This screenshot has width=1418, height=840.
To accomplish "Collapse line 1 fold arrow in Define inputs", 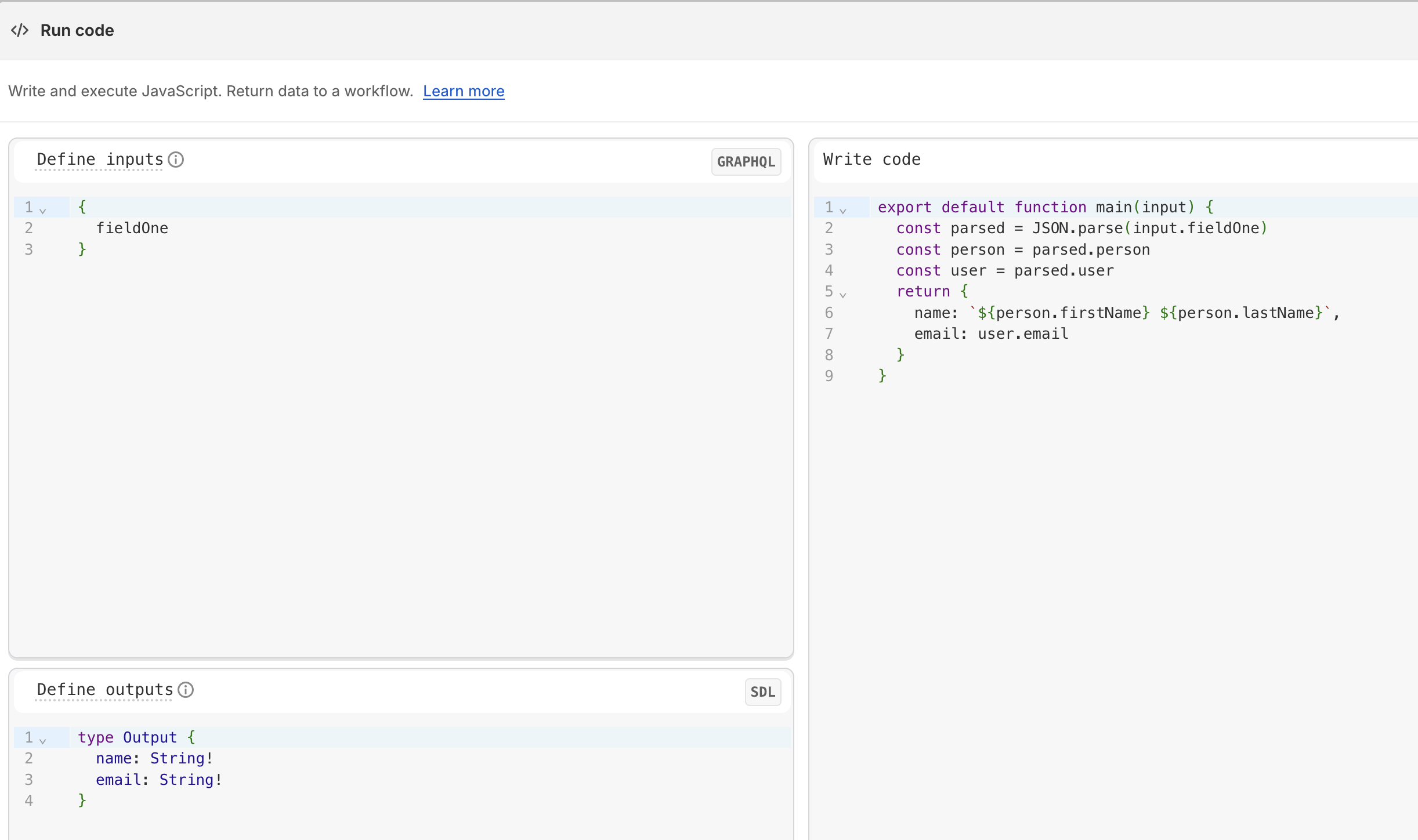I will click(43, 210).
